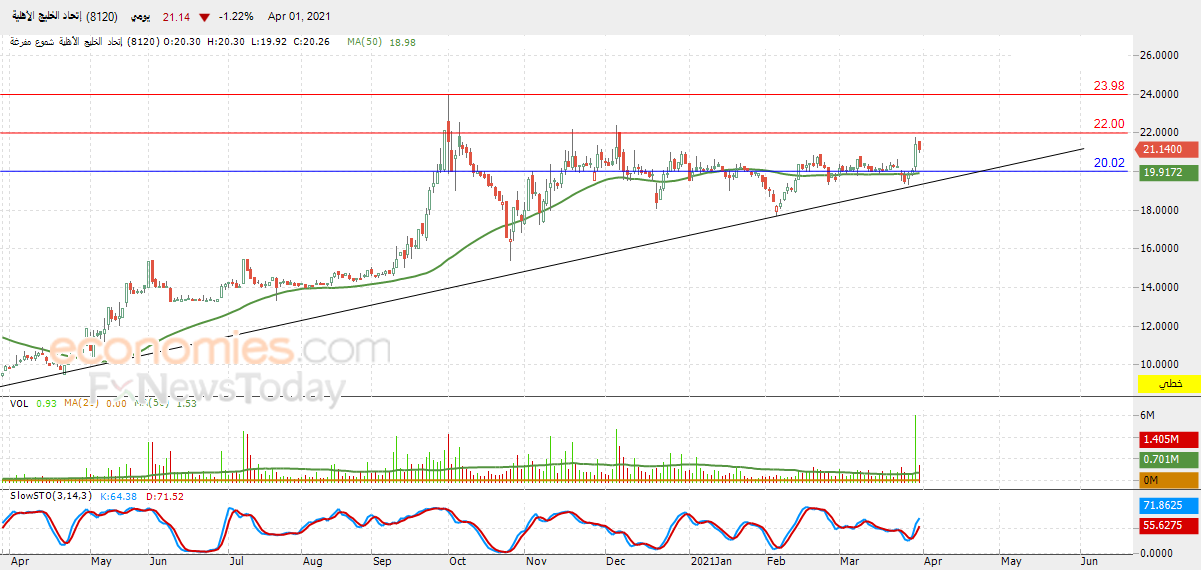Open the يومي daily interval selector
The width and height of the screenshot is (1201, 570).
click(141, 17)
